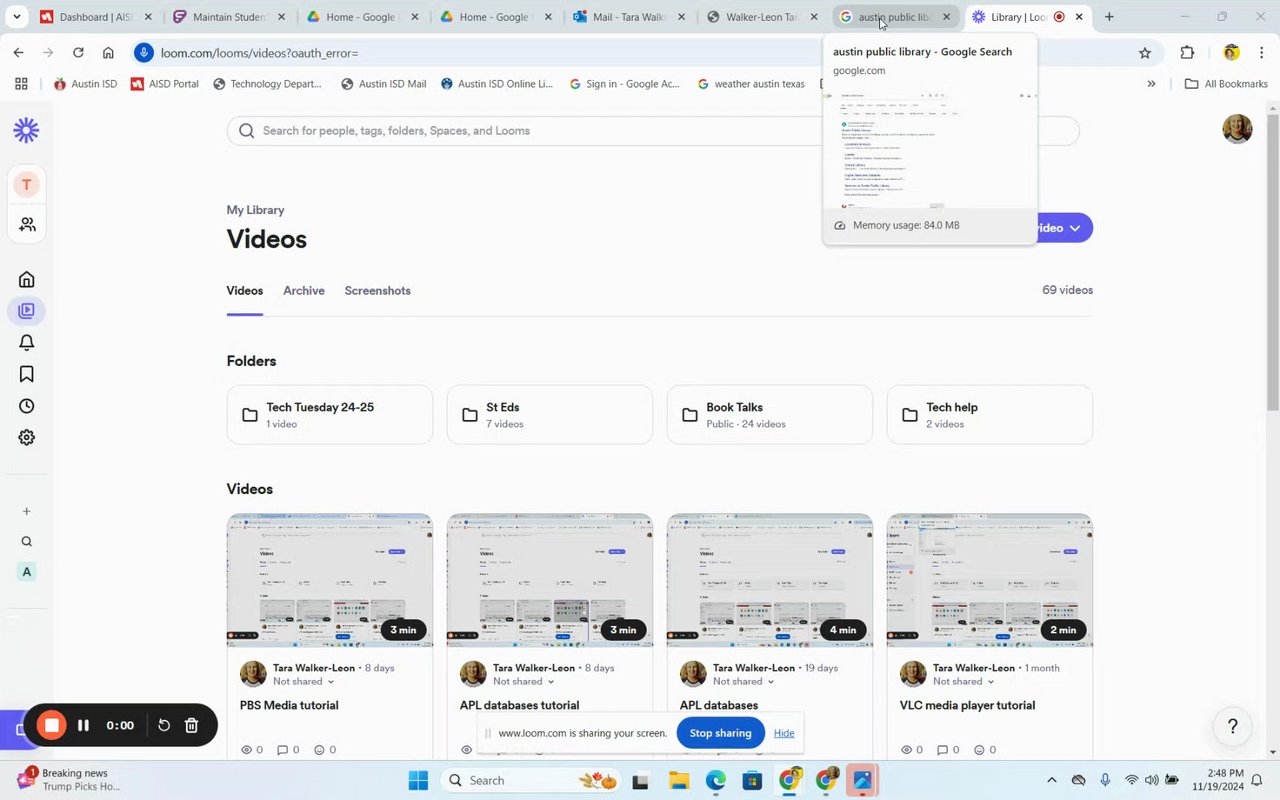Go back with browser back arrow
Viewport: 1280px width, 800px height.
click(18, 53)
